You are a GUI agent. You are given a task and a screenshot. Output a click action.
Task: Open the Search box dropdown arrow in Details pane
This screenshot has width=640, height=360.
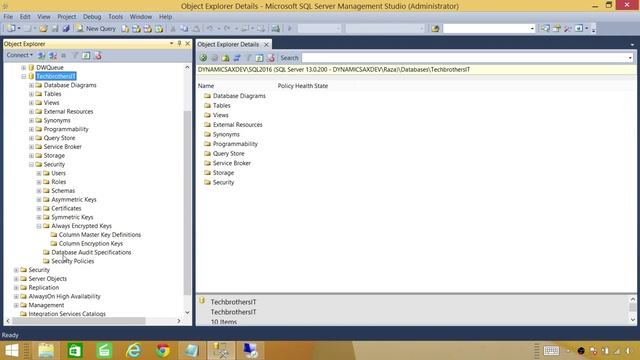pos(630,58)
